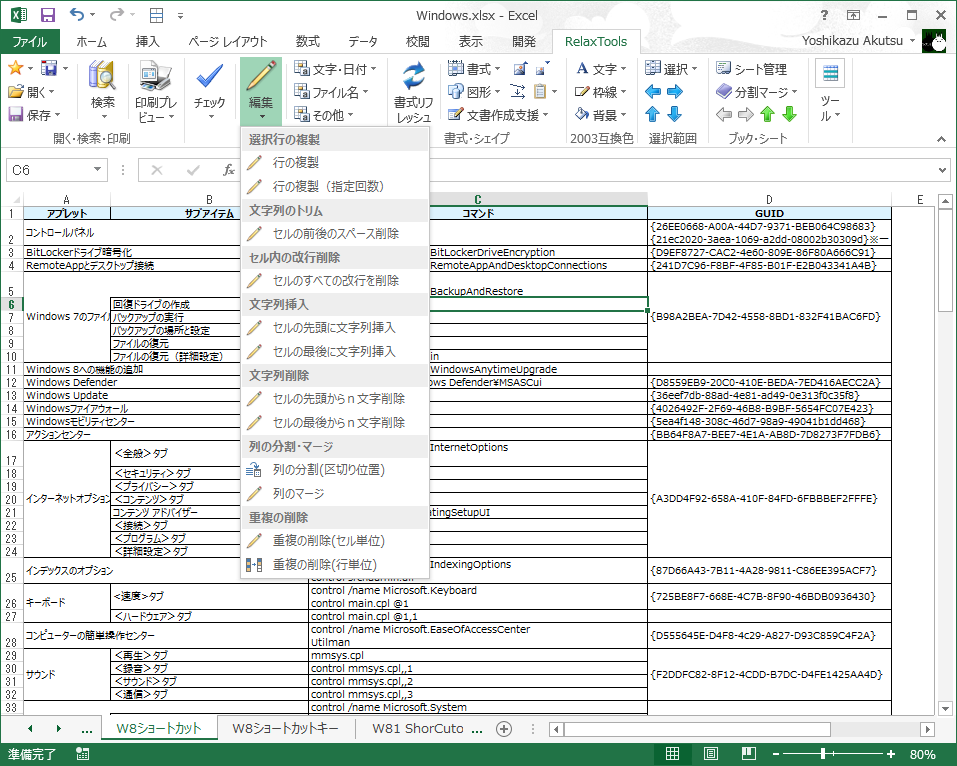Open the 選択 dropdown
The height and width of the screenshot is (766, 957).
[x=671, y=69]
